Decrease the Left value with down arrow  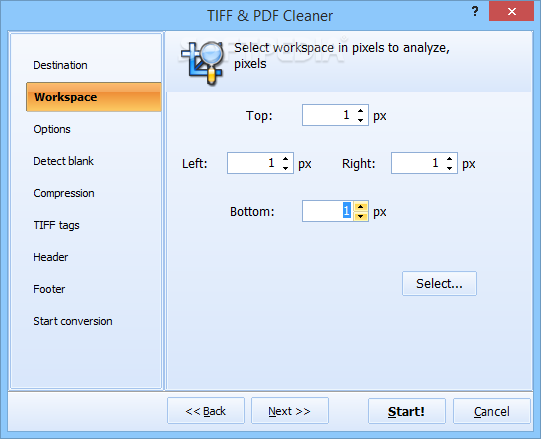285,168
